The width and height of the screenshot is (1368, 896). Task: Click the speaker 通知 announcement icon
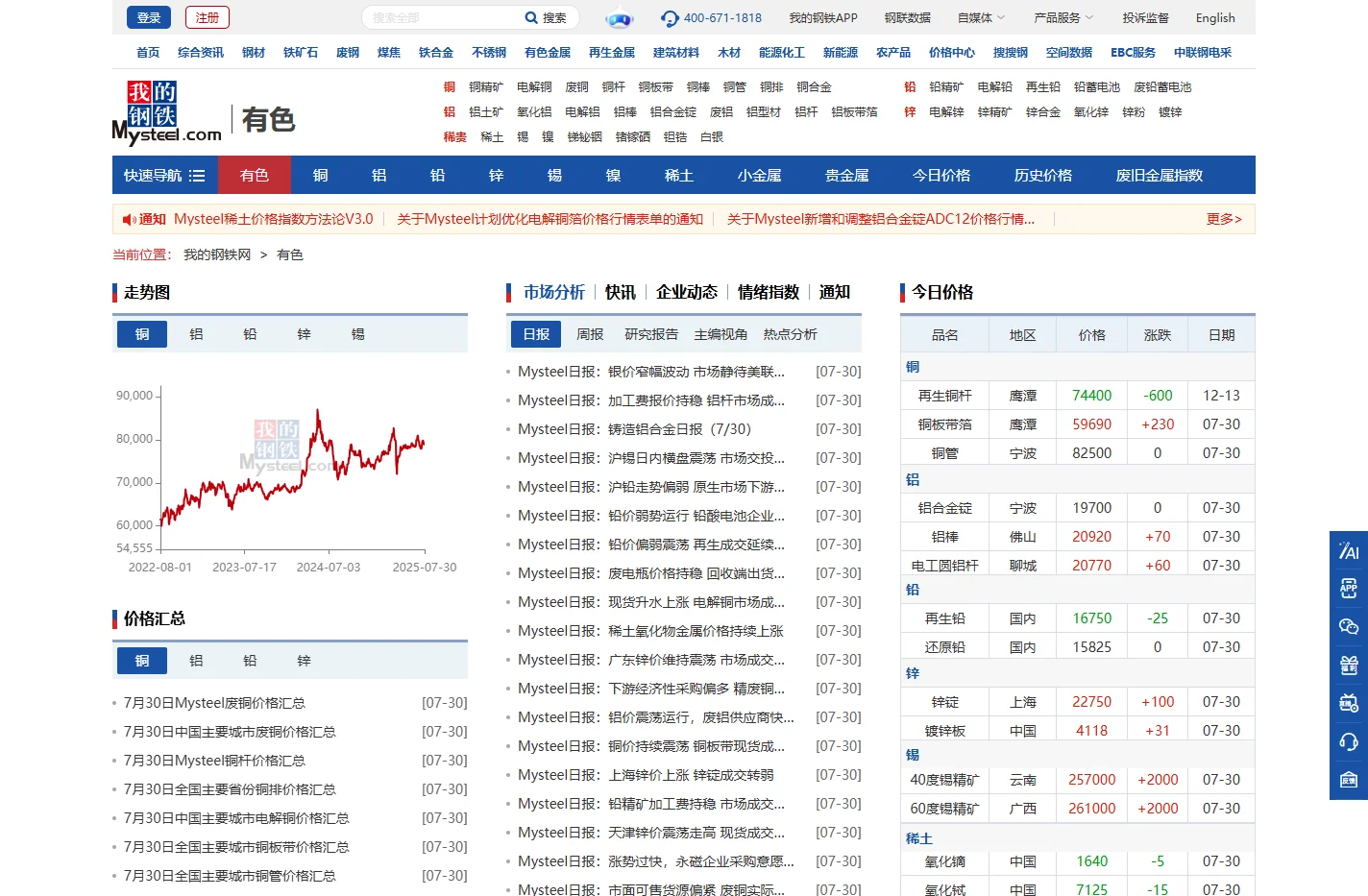[x=129, y=219]
